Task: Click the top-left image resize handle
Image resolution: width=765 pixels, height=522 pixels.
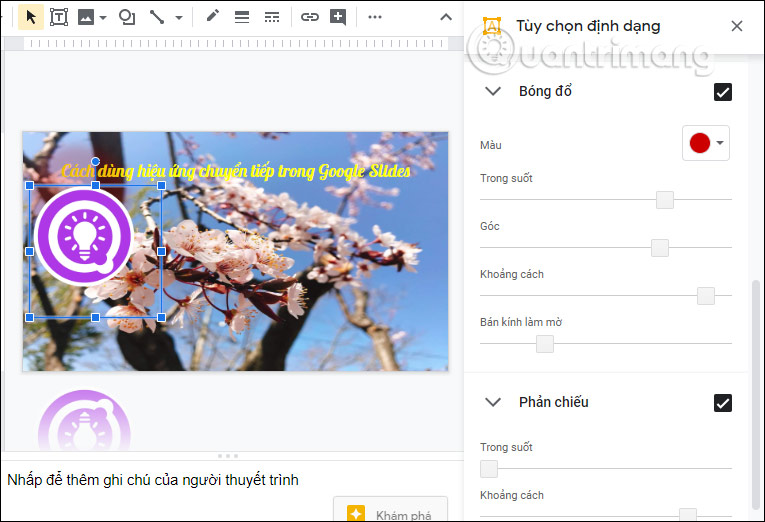Action: coord(29,185)
